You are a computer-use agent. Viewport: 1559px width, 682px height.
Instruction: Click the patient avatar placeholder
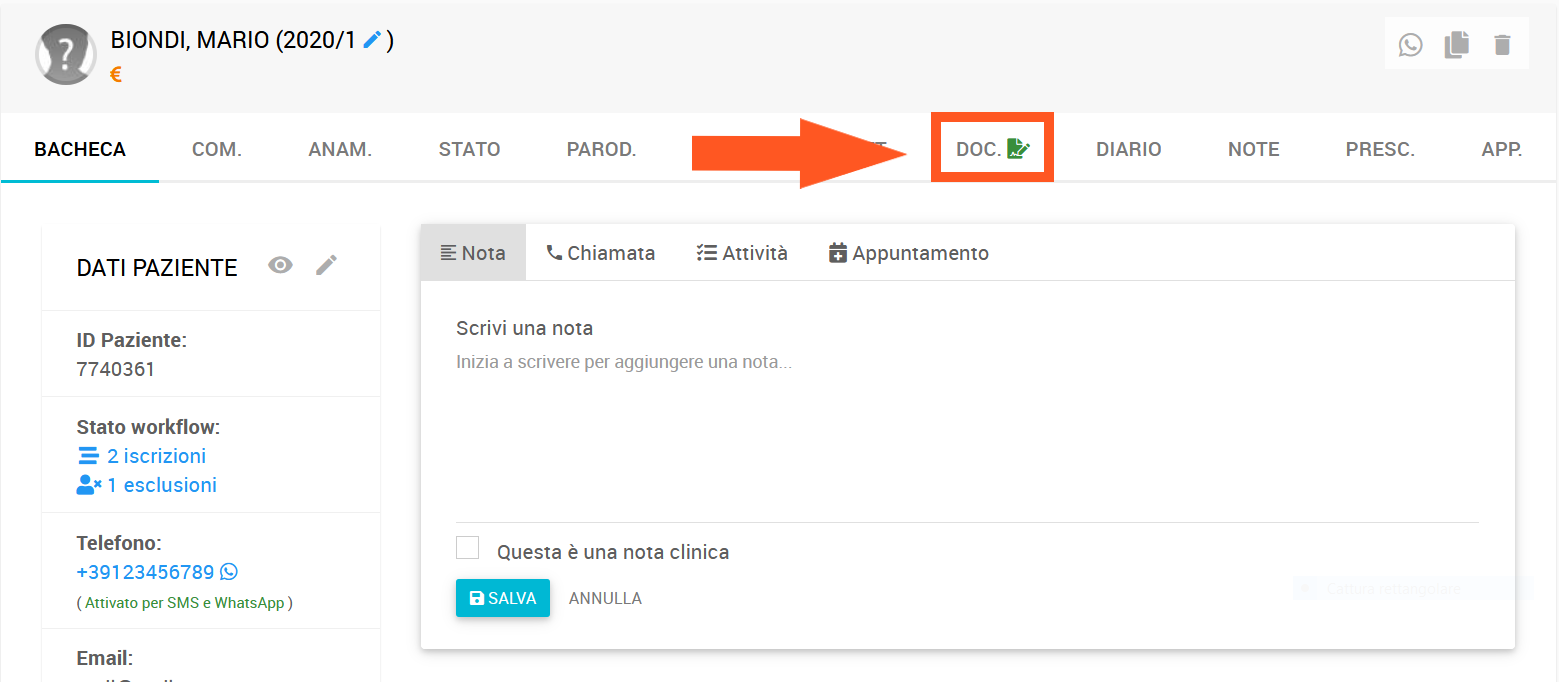point(66,54)
